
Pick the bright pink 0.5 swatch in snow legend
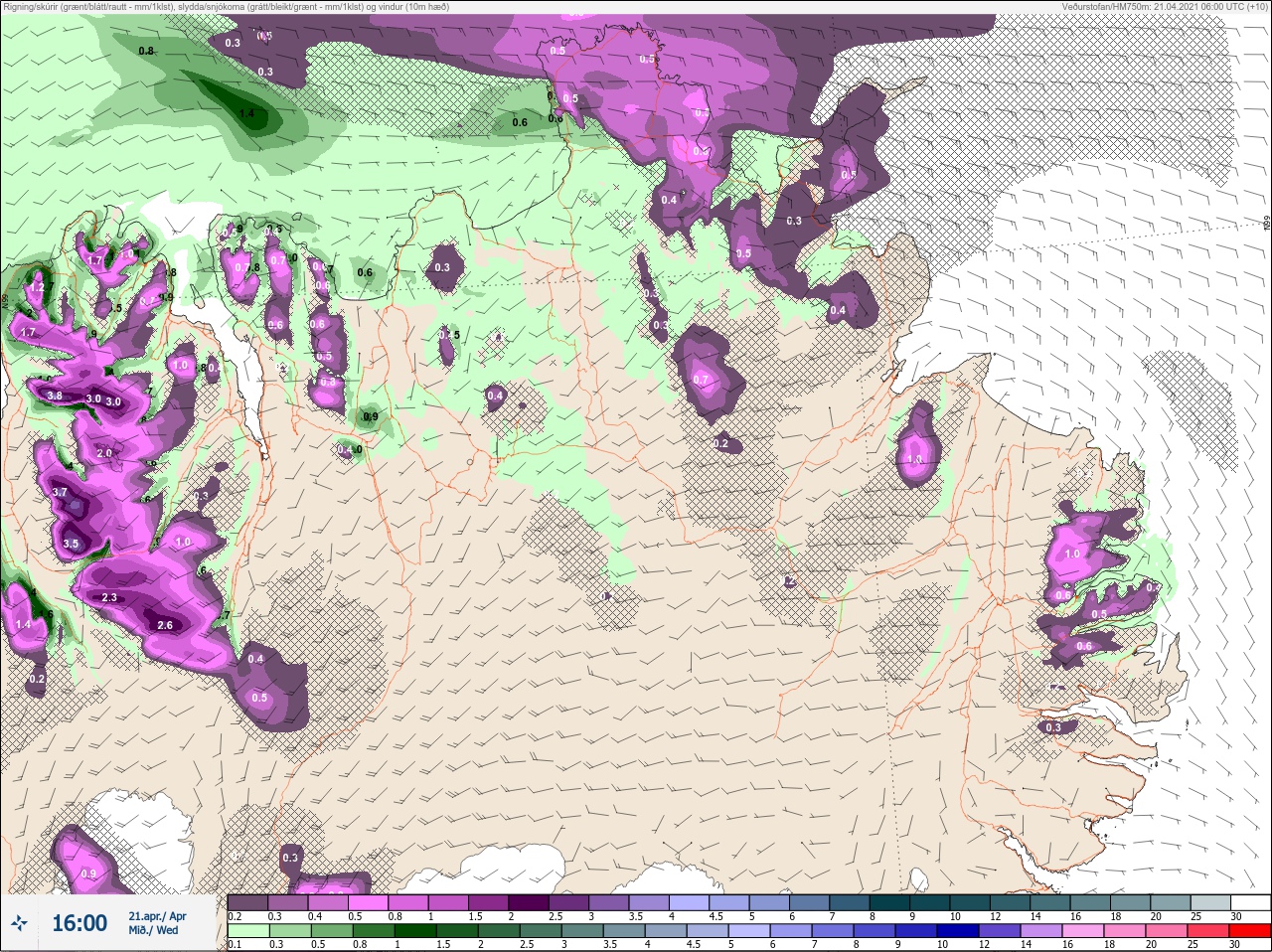click(369, 902)
